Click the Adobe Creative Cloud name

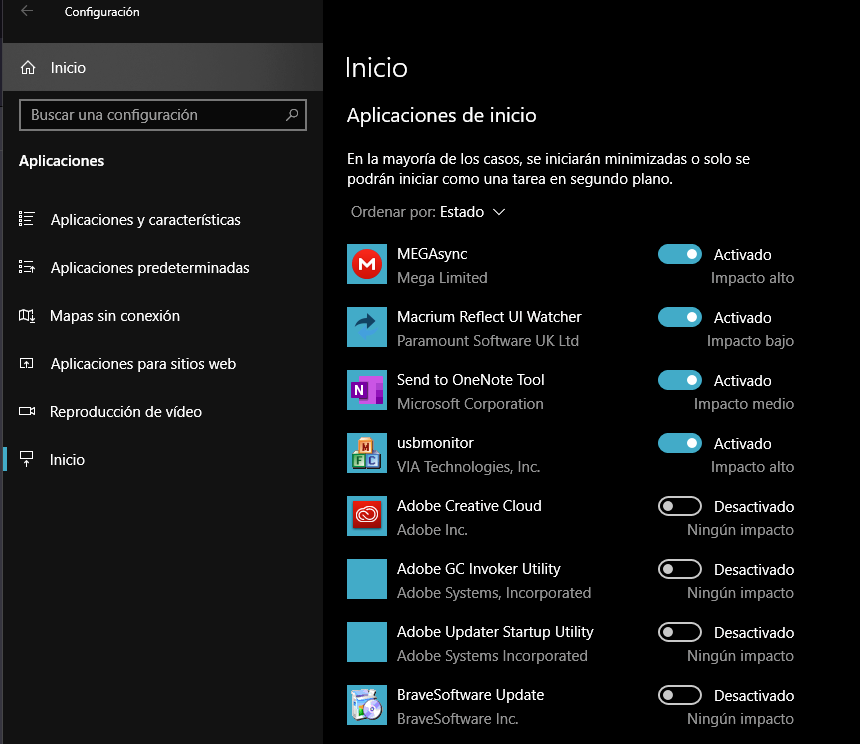point(469,506)
